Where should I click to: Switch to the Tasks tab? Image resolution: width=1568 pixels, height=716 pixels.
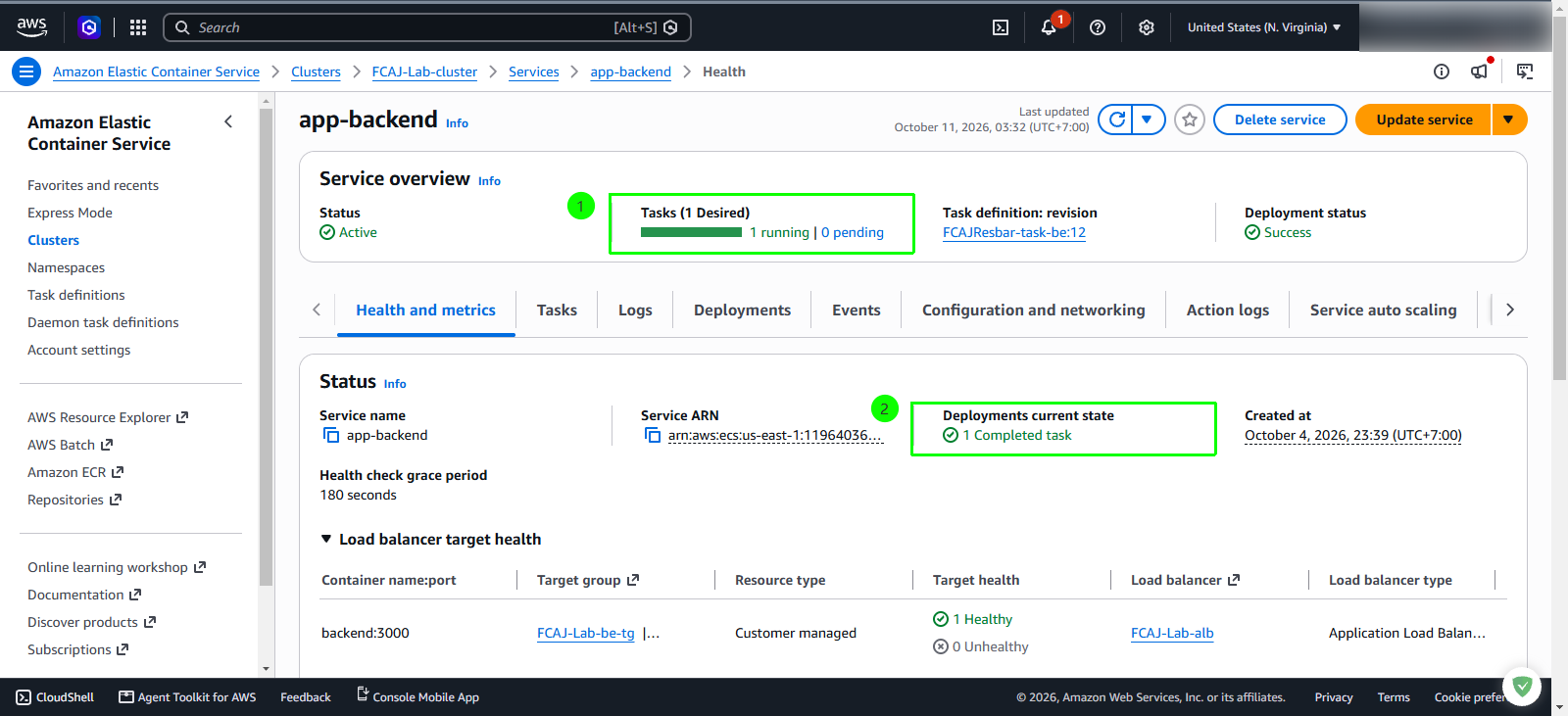[557, 310]
